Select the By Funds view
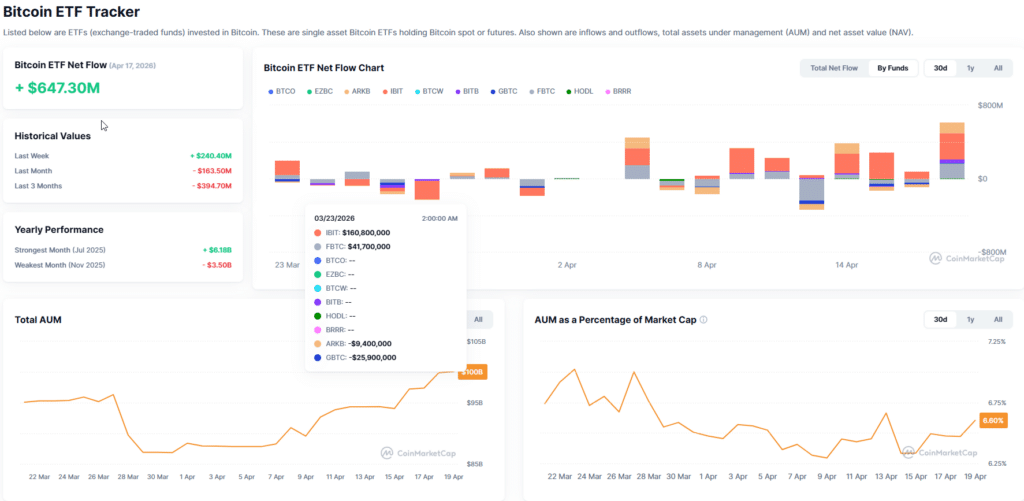The image size is (1024, 501). 892,68
